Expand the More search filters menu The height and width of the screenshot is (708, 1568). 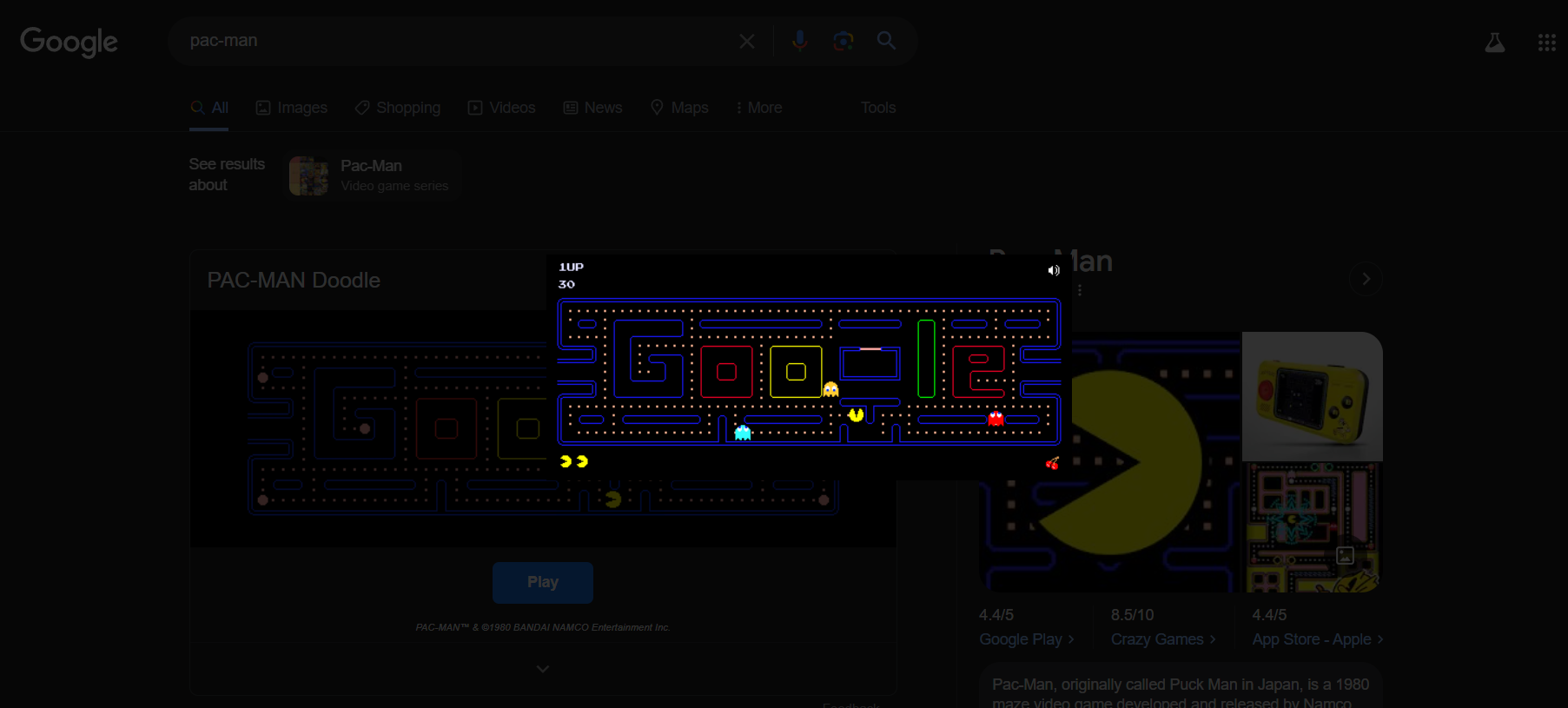point(758,108)
